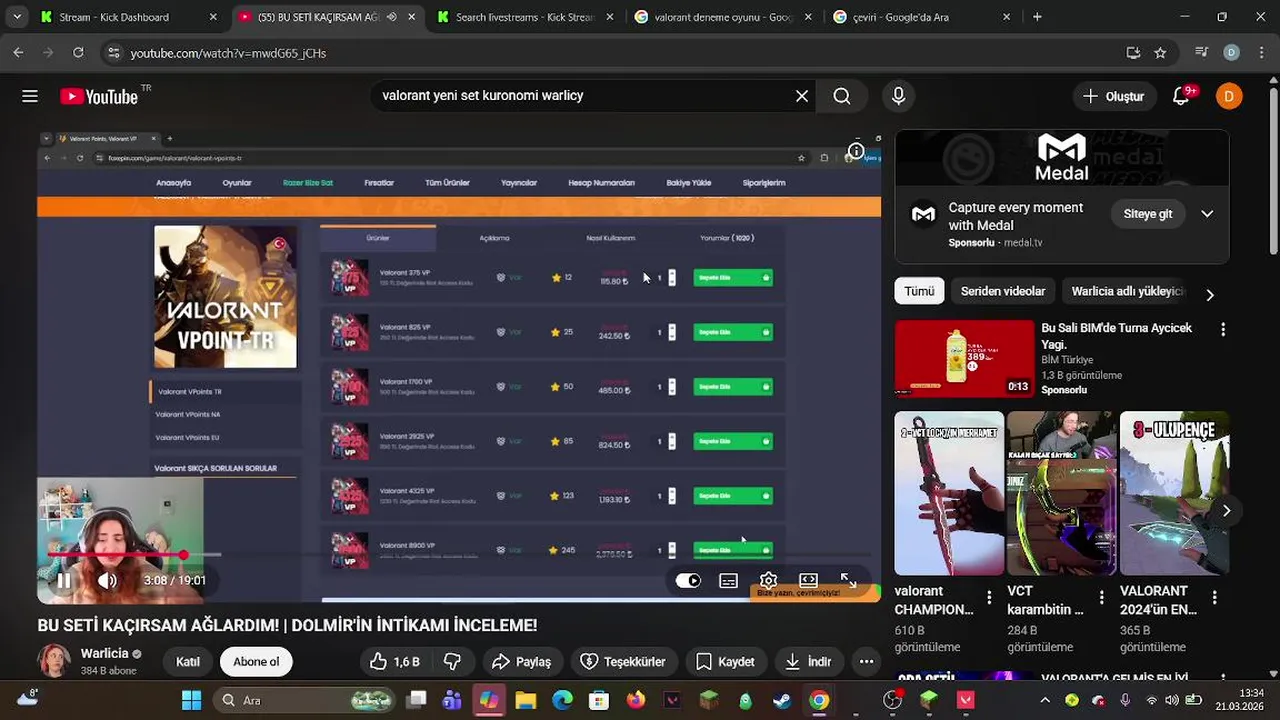Reload the page in Chrome
Viewport: 1280px width, 720px height.
(78, 53)
